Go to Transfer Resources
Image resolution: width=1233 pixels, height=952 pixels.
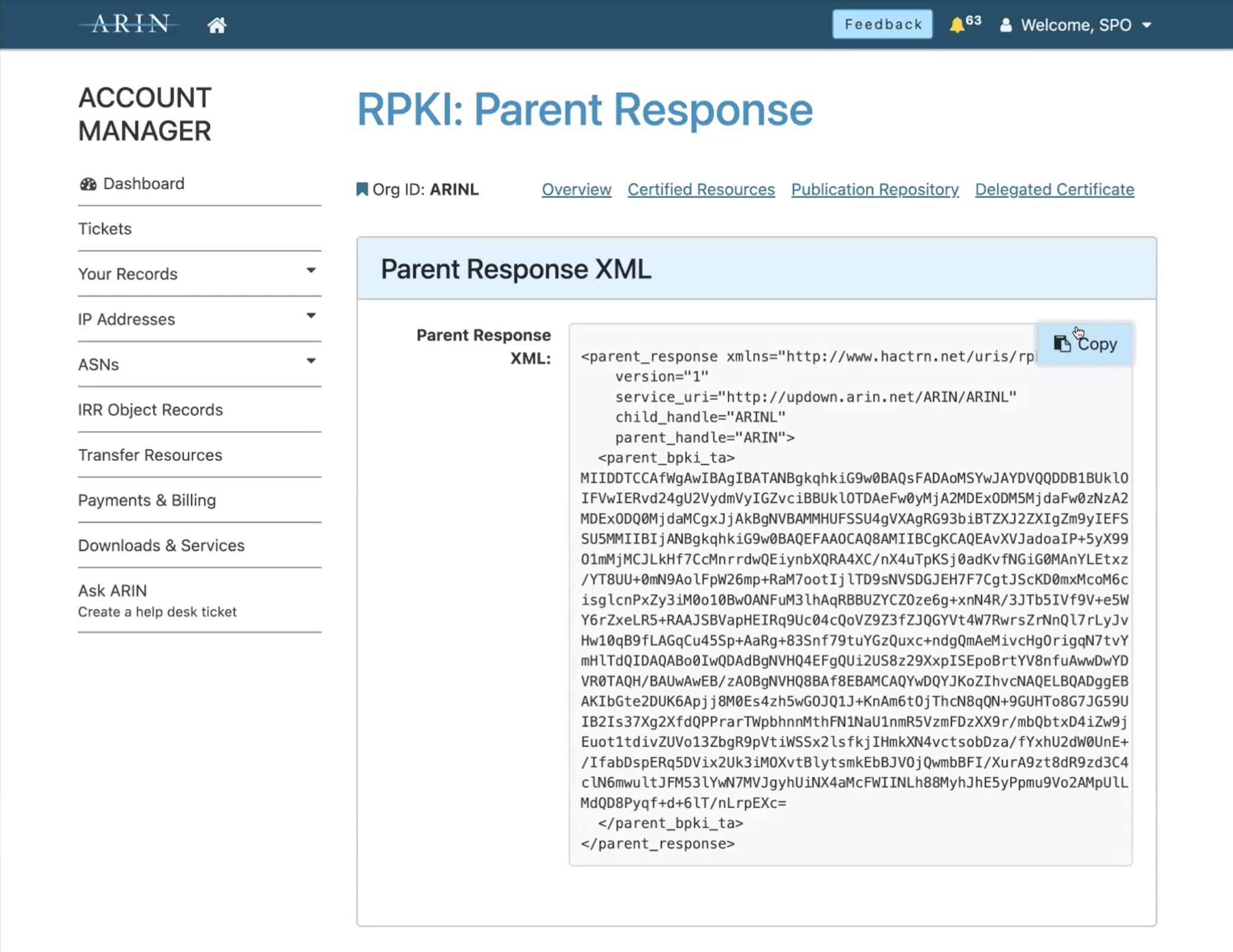pyautogui.click(x=150, y=454)
